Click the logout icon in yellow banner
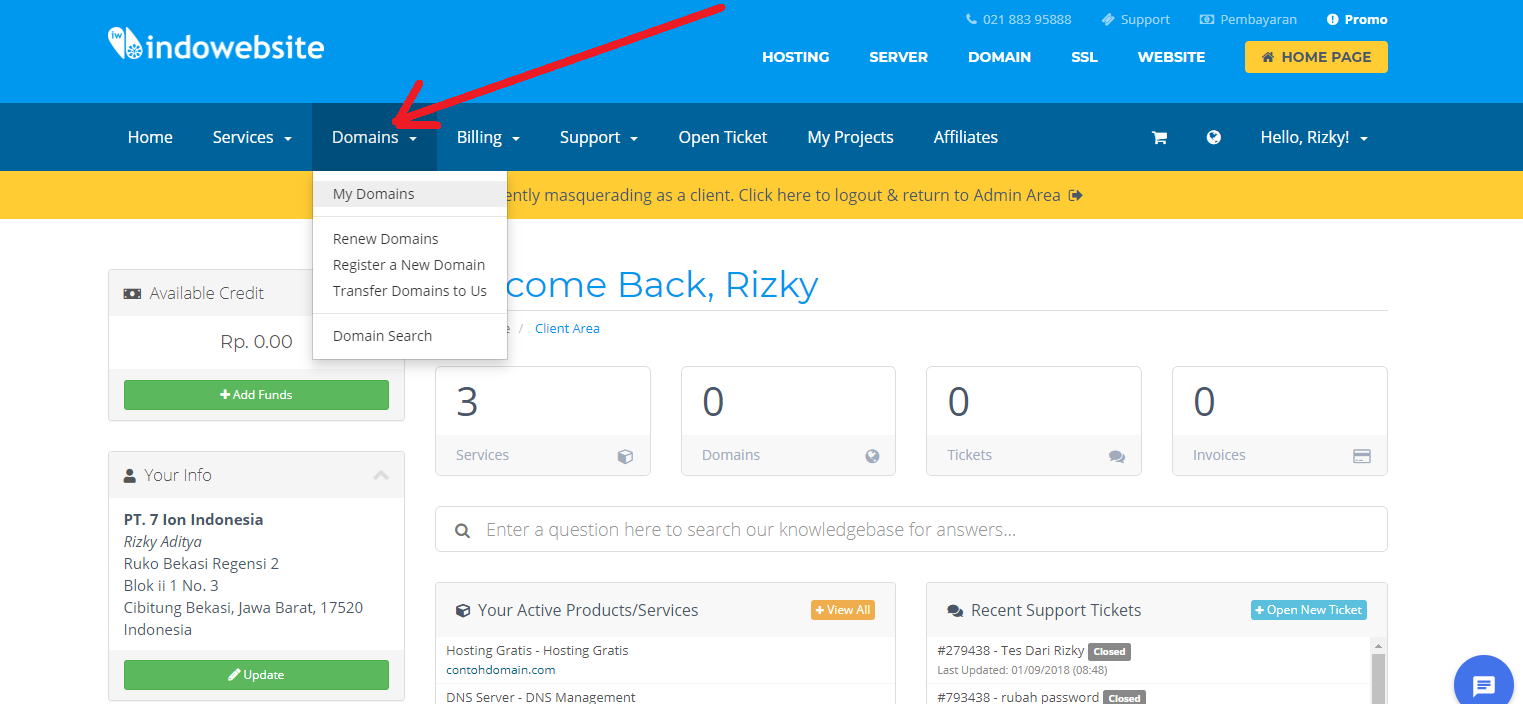Image resolution: width=1523 pixels, height=704 pixels. 1076,196
